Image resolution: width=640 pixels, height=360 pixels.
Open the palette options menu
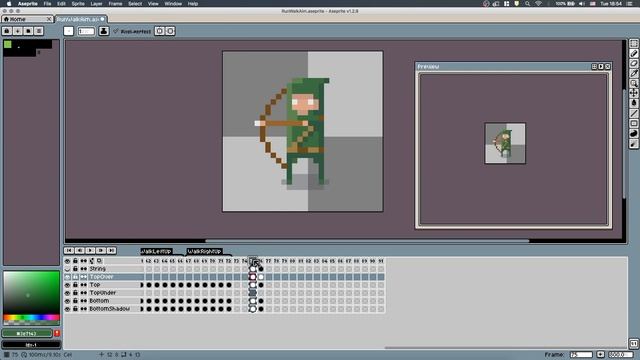click(39, 31)
